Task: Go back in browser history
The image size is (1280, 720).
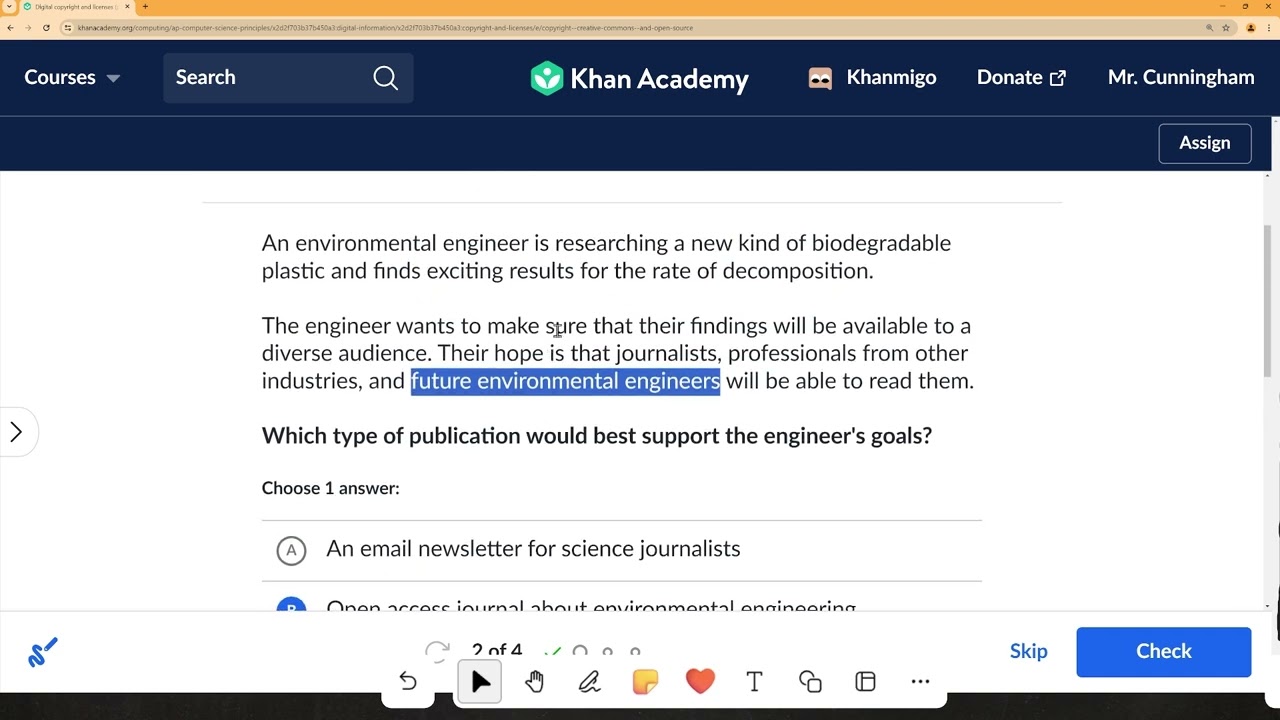Action: (11, 28)
